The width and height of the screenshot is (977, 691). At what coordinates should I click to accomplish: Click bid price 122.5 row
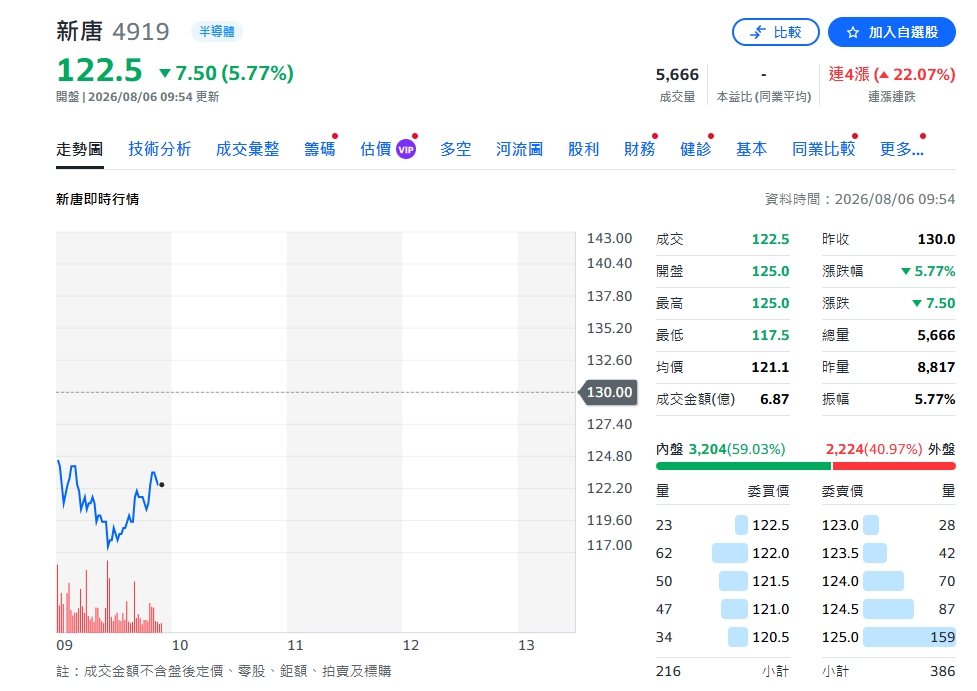point(723,525)
